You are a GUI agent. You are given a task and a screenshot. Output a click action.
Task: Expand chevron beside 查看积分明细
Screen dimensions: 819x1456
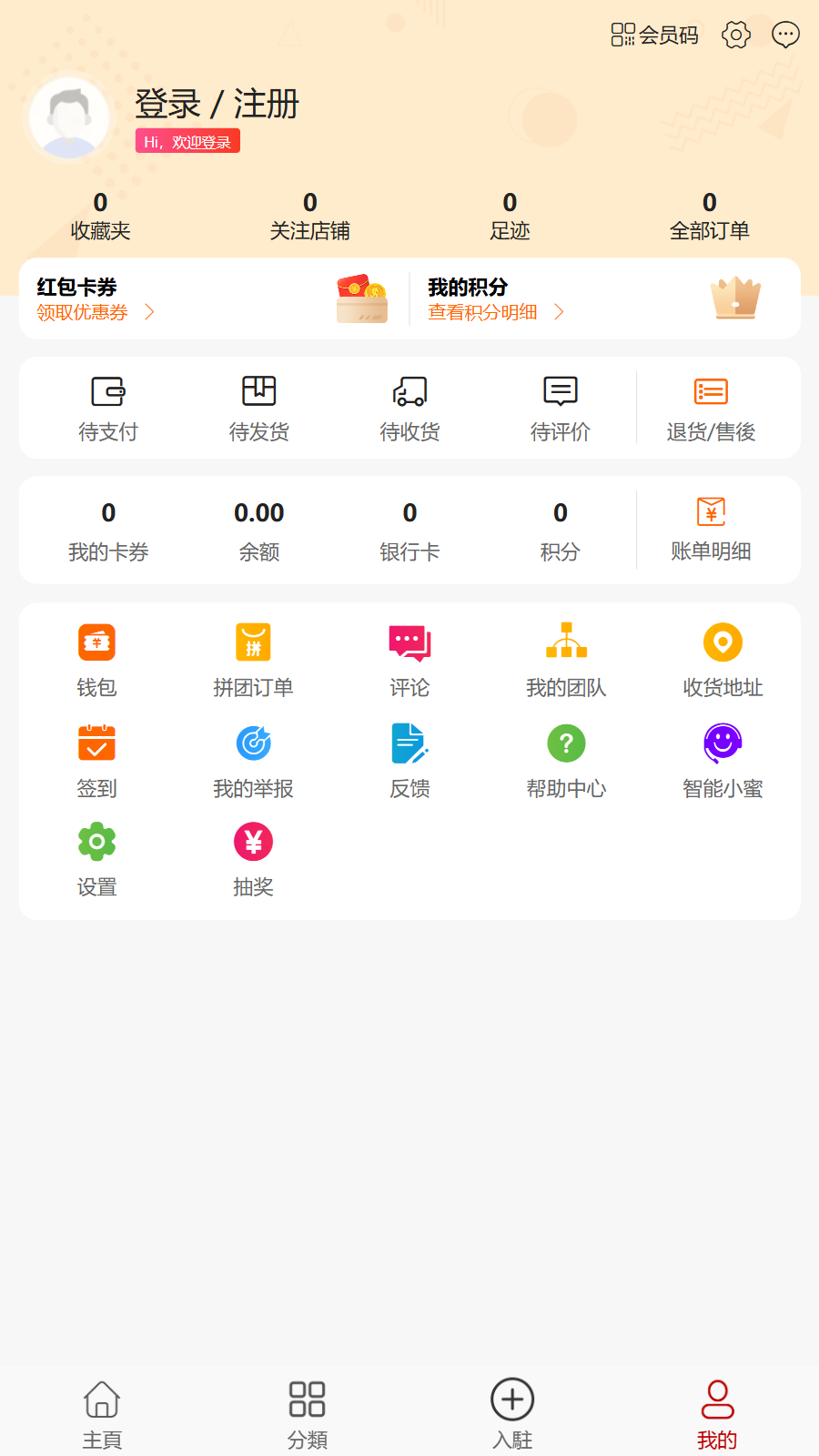(560, 312)
